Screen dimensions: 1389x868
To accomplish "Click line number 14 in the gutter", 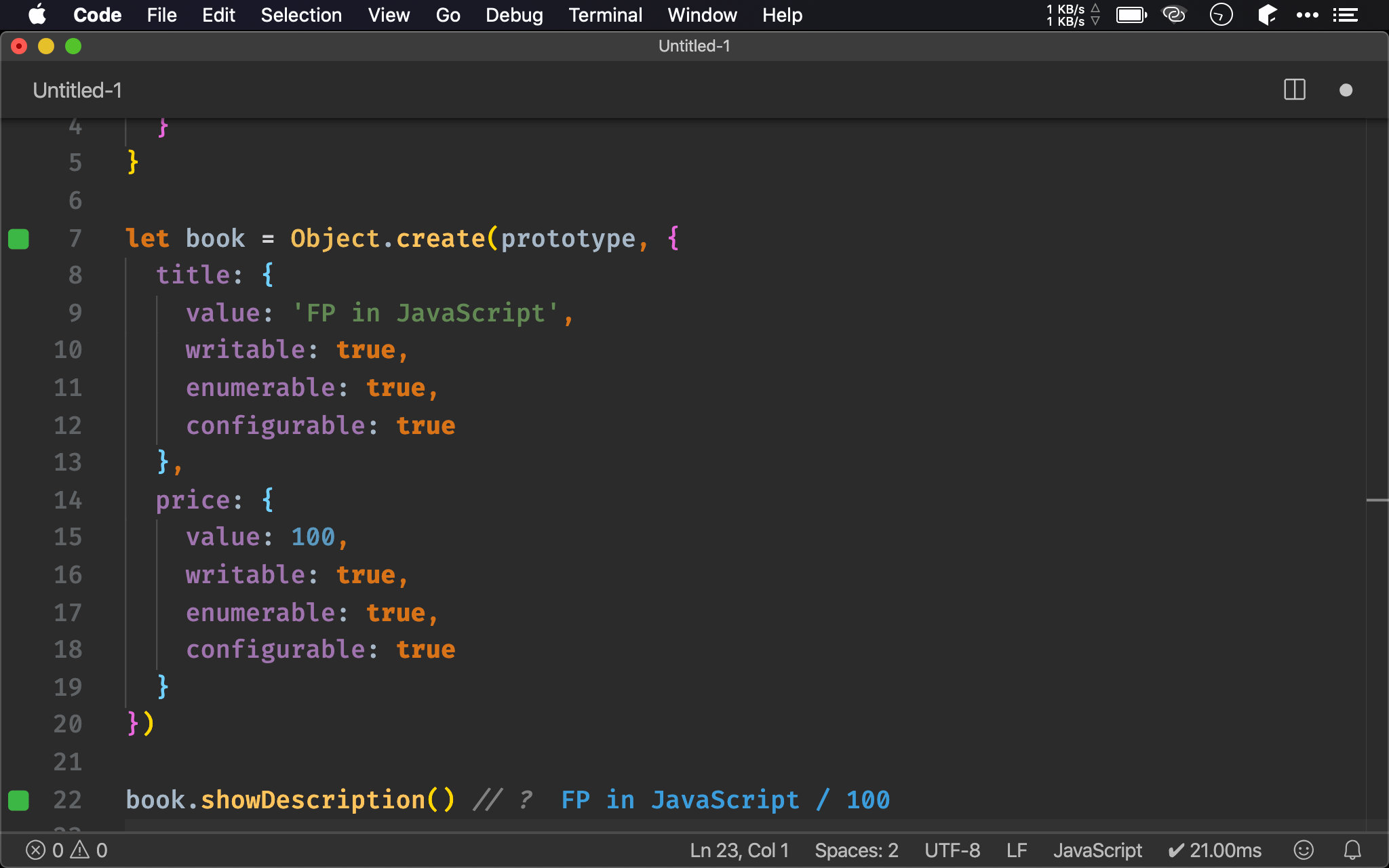I will click(x=68, y=500).
